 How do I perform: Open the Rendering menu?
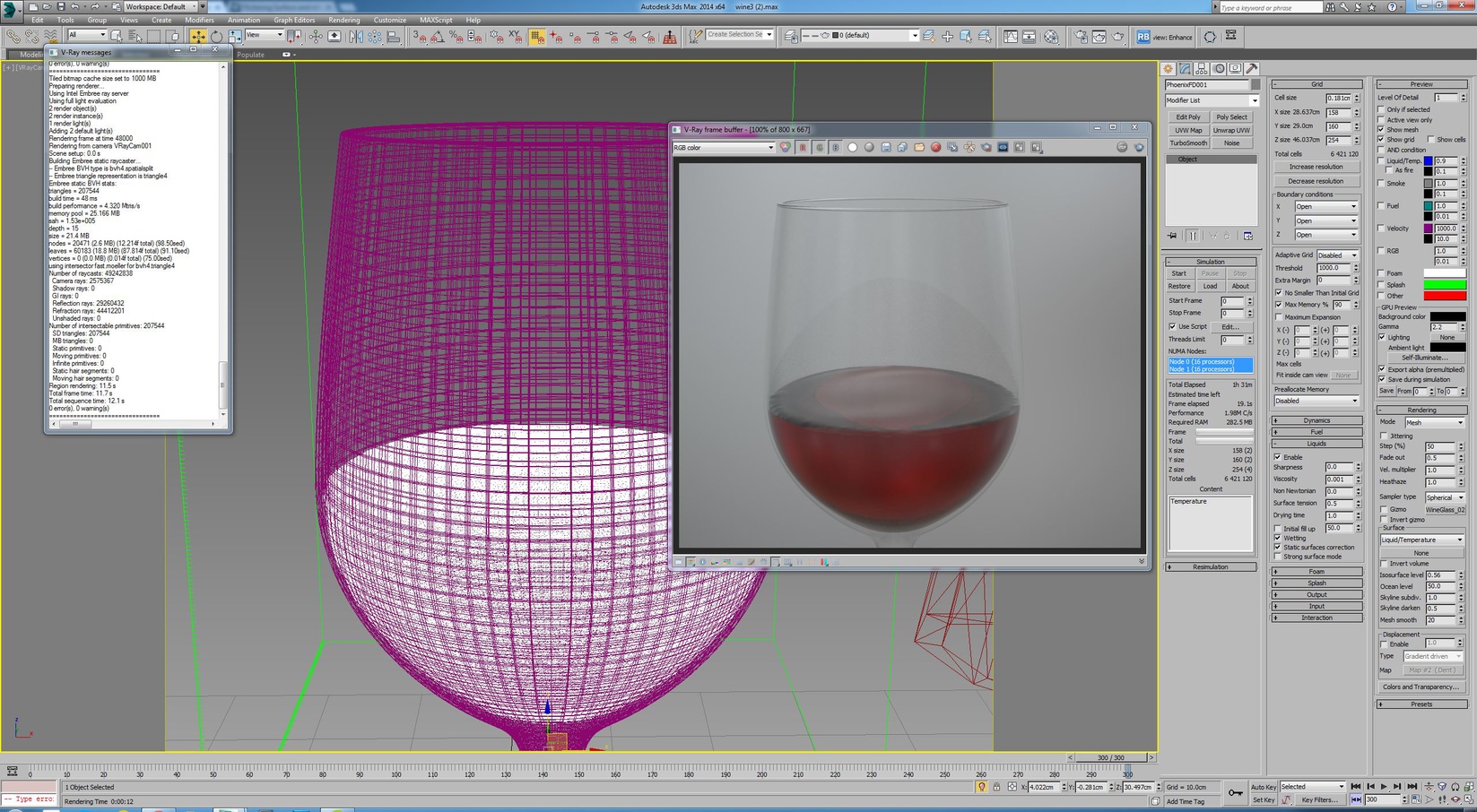pos(343,20)
